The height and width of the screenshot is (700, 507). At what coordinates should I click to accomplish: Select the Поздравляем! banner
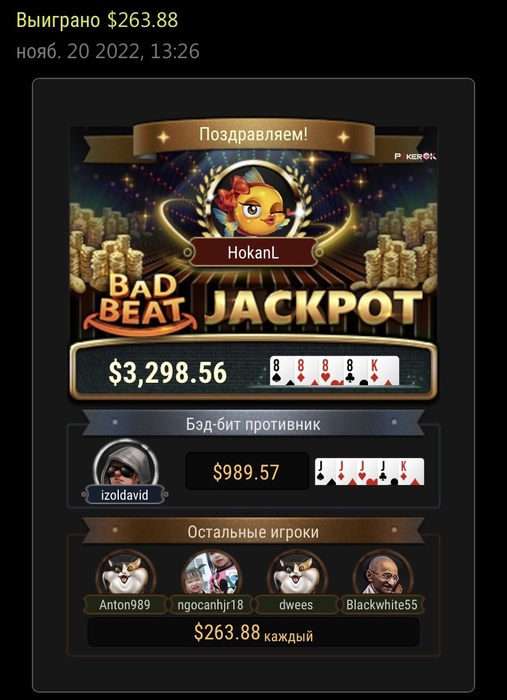pyautogui.click(x=253, y=135)
